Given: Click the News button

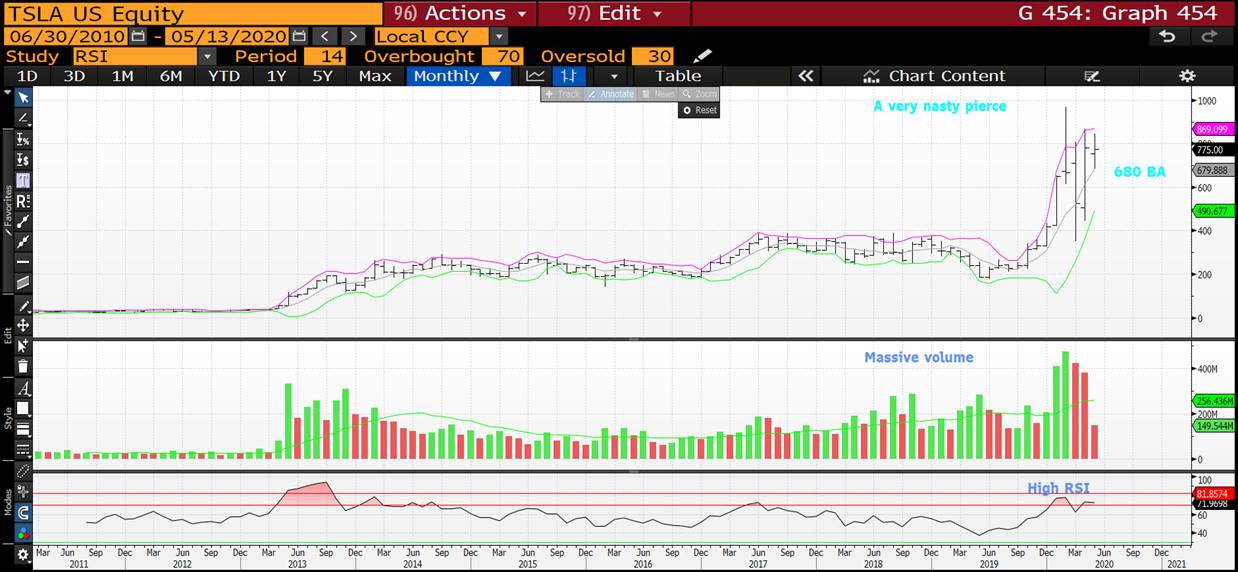Looking at the screenshot, I should pos(658,94).
